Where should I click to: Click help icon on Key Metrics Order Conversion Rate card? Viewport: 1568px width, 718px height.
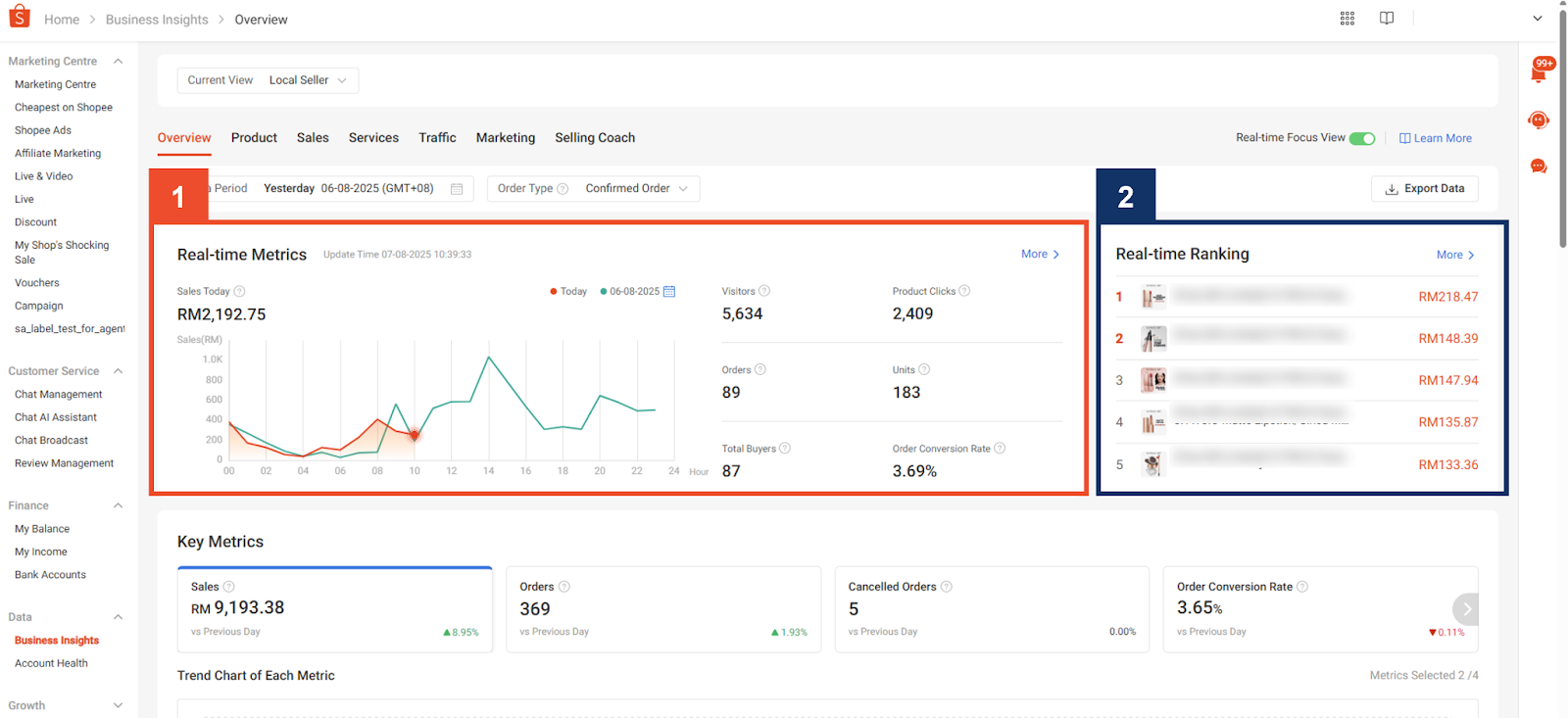(x=1302, y=587)
